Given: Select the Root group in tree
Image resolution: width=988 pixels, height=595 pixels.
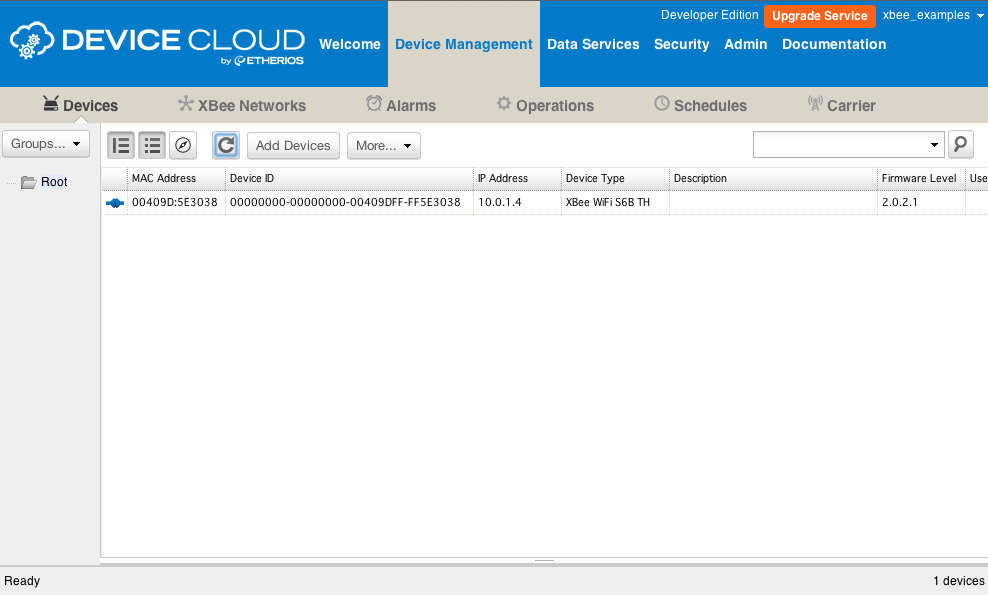Looking at the screenshot, I should tap(54, 182).
